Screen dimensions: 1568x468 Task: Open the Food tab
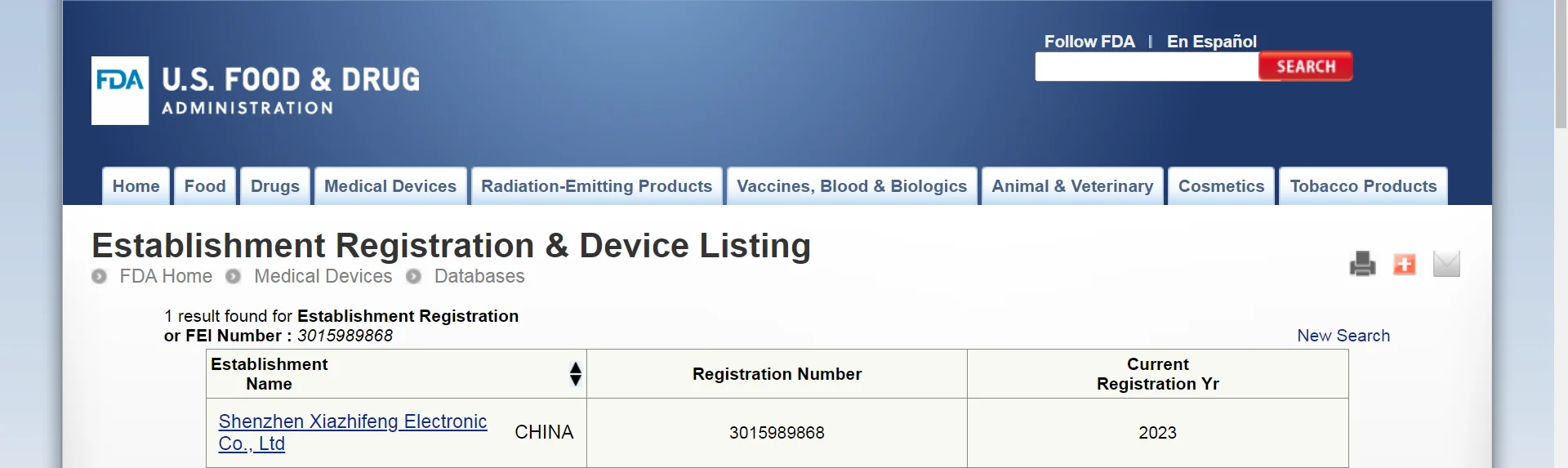tap(205, 186)
